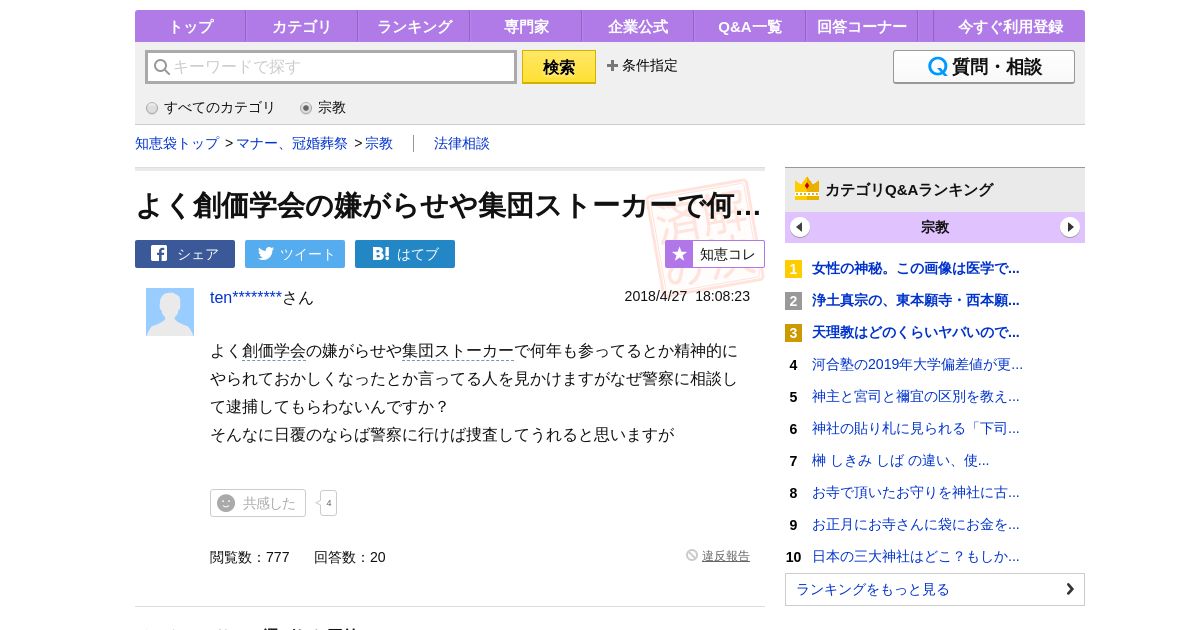Open the カテゴリ tab
1200x630 pixels.
[302, 27]
